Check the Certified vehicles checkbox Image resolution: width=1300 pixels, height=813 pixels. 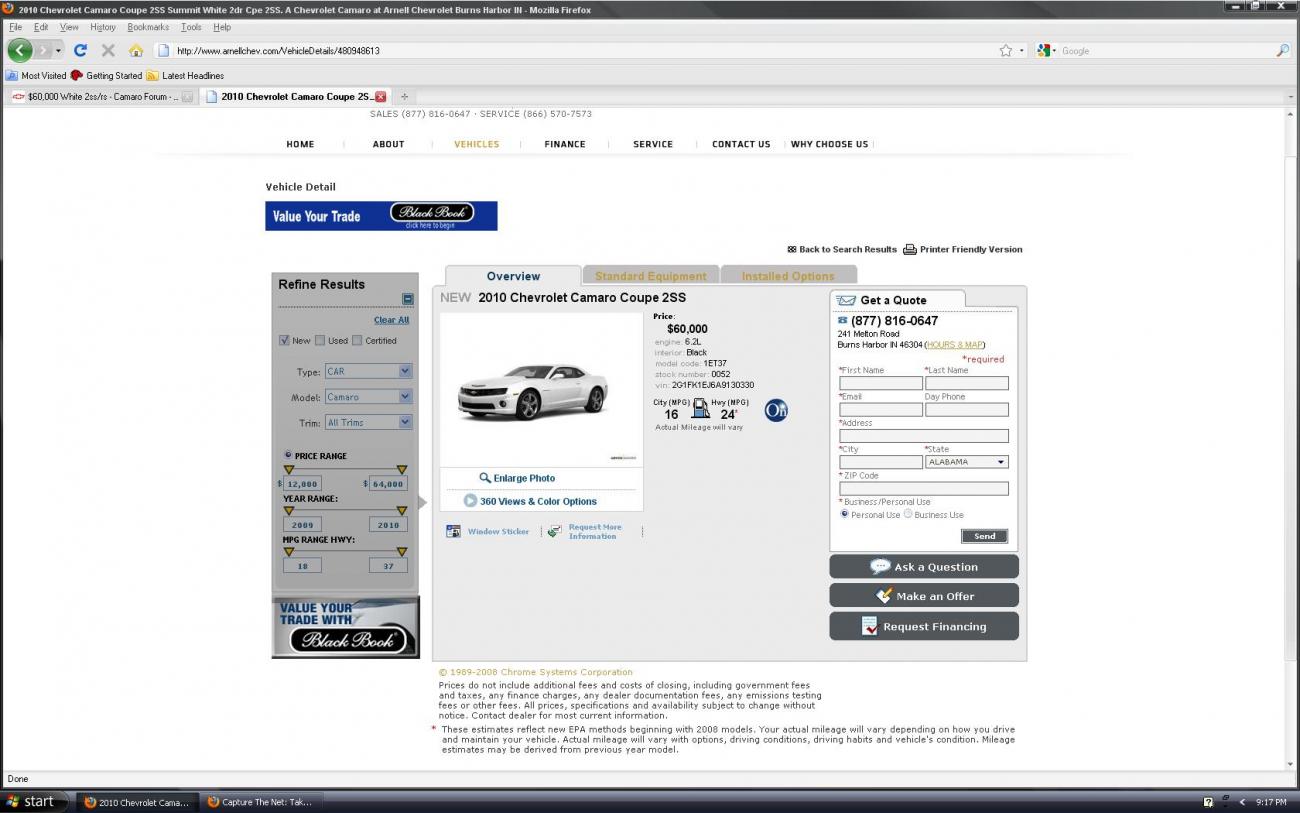pyautogui.click(x=357, y=340)
